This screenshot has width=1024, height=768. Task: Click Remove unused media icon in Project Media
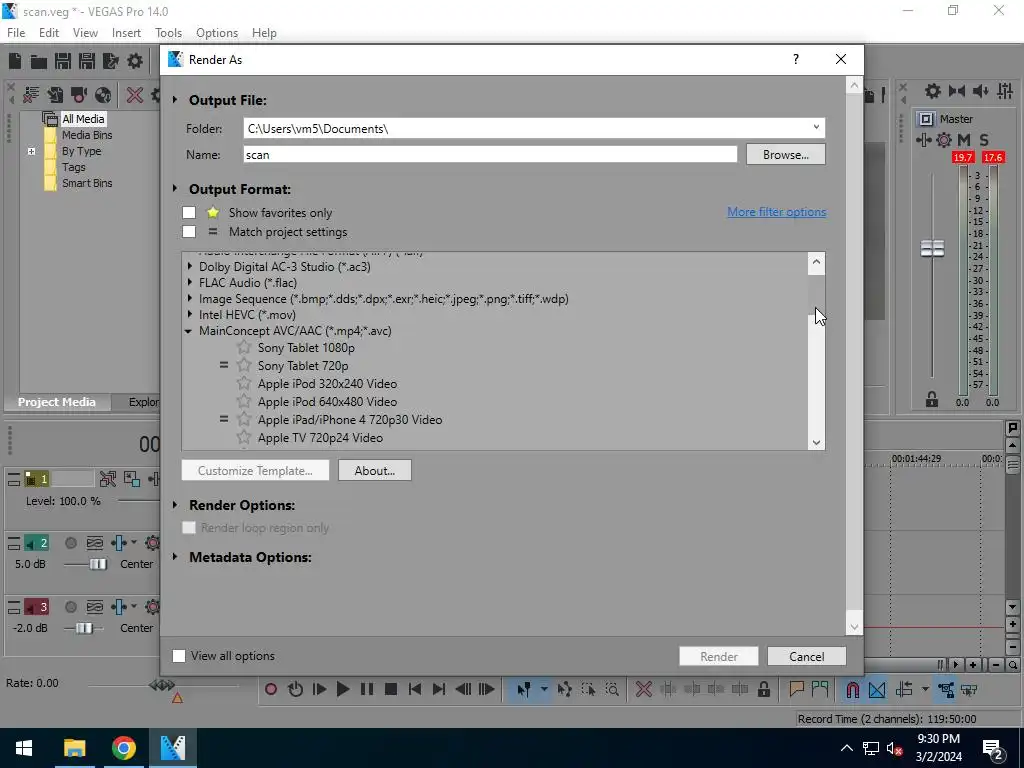pyautogui.click(x=31, y=95)
